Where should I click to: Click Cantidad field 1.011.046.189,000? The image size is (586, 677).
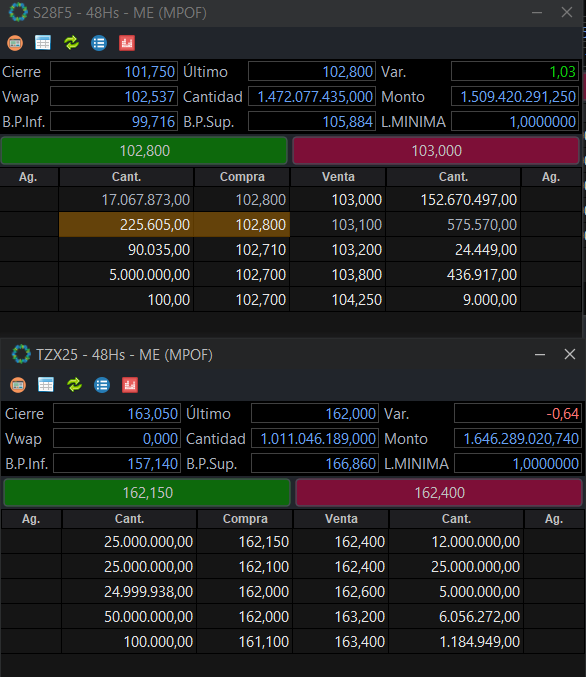coord(315,439)
